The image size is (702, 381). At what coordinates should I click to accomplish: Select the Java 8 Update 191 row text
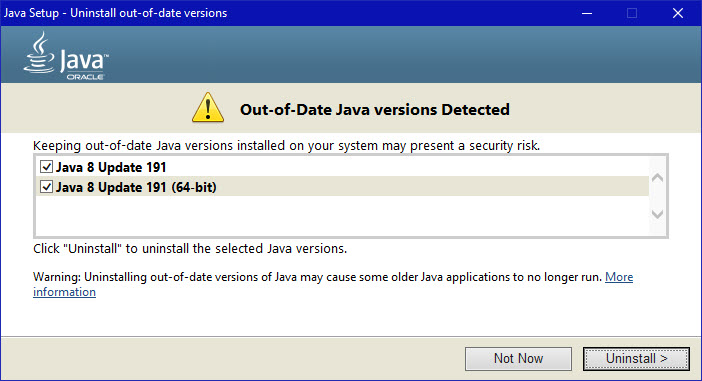tap(111, 167)
